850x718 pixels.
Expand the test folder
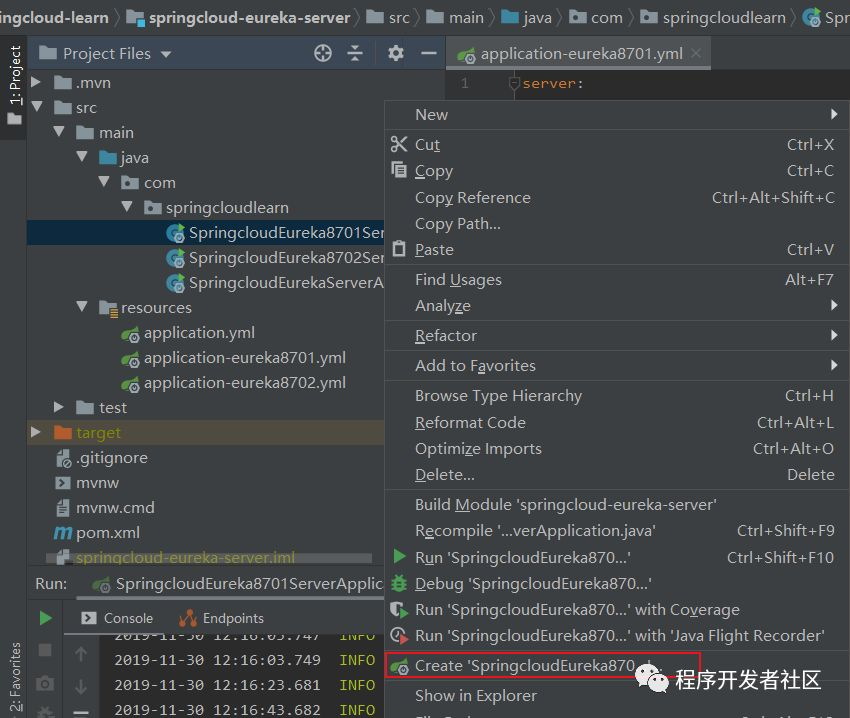[x=59, y=407]
